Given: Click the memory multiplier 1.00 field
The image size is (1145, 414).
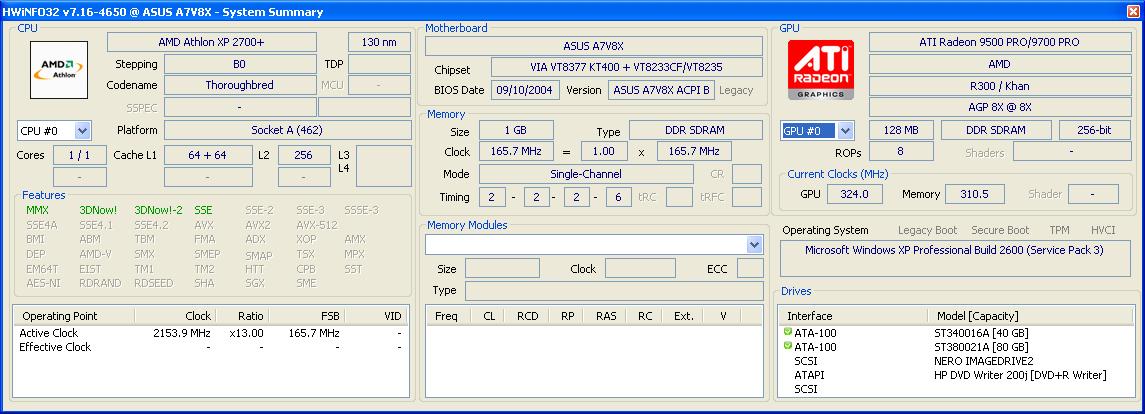Looking at the screenshot, I should pos(605,152).
